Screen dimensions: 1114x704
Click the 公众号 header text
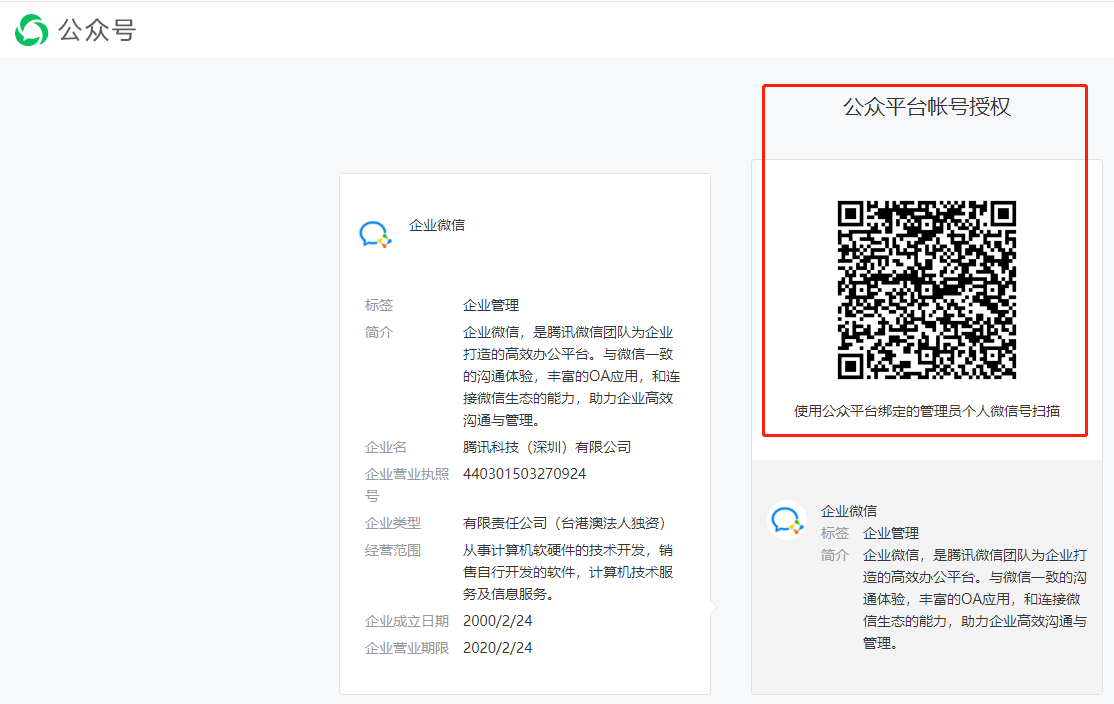97,31
